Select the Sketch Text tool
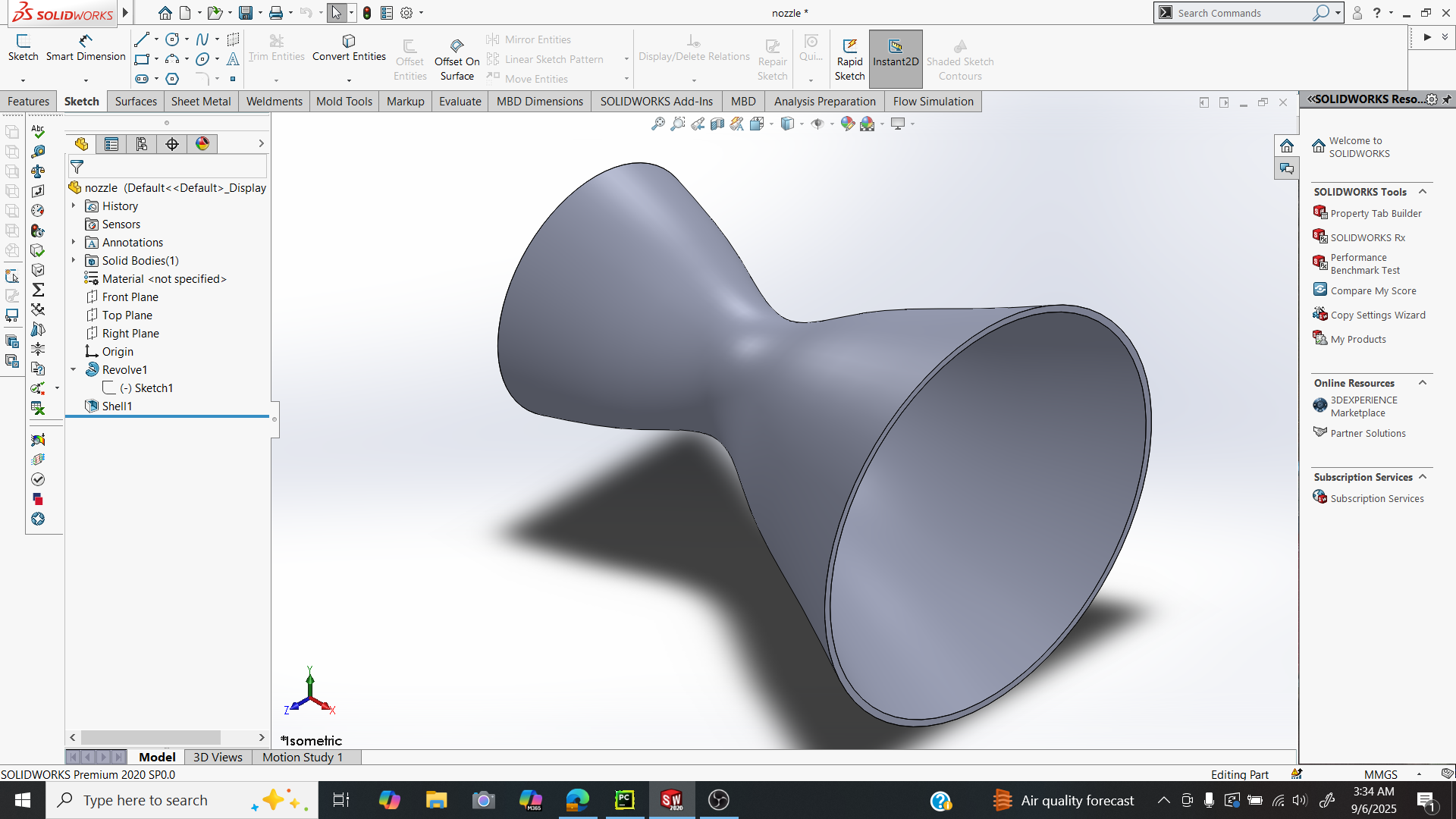1456x819 pixels. click(233, 59)
